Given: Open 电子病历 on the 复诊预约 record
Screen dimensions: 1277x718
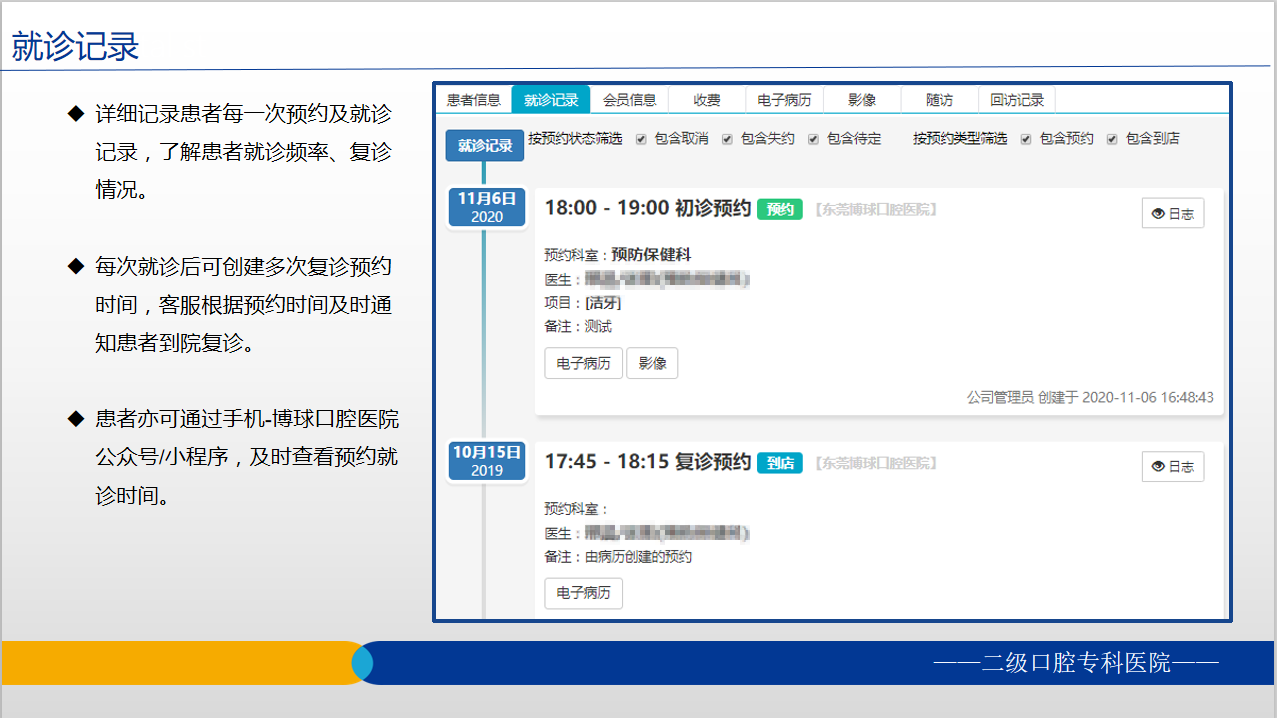Looking at the screenshot, I should (583, 593).
